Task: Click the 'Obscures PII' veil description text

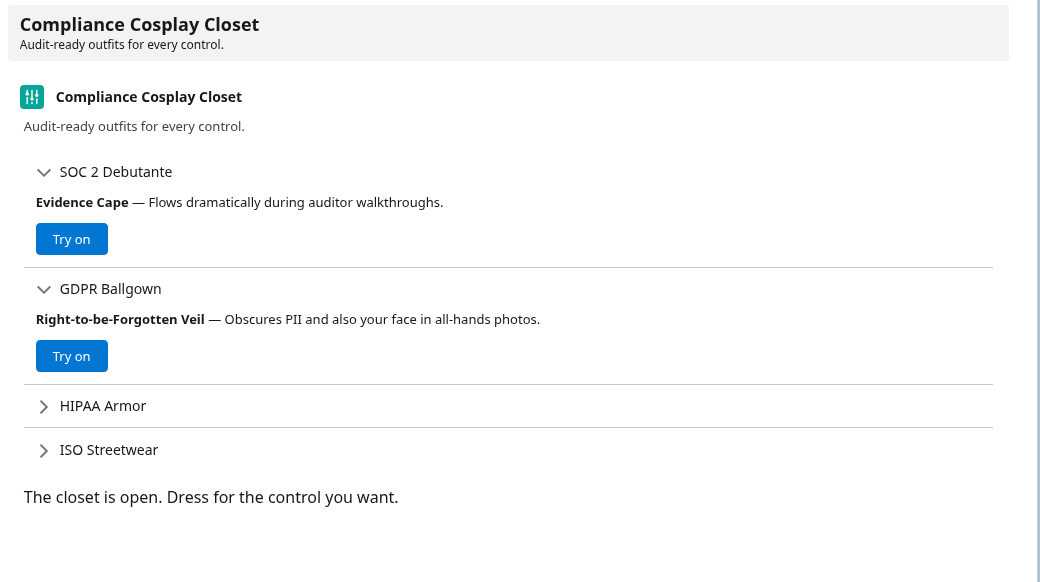Action: point(382,319)
